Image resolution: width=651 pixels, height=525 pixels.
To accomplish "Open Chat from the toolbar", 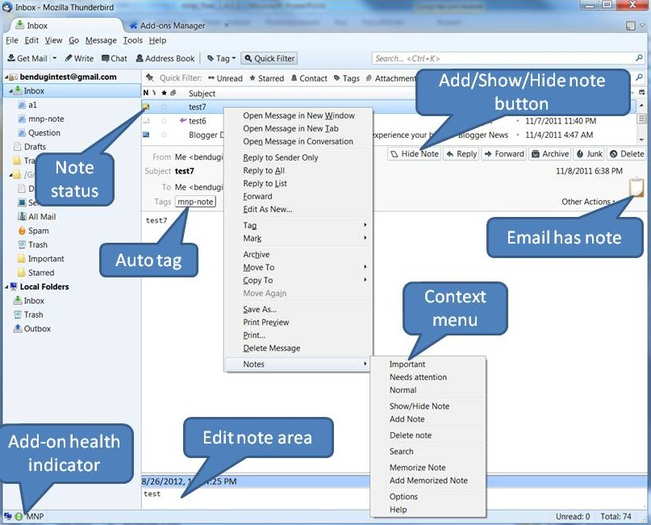I will [115, 59].
